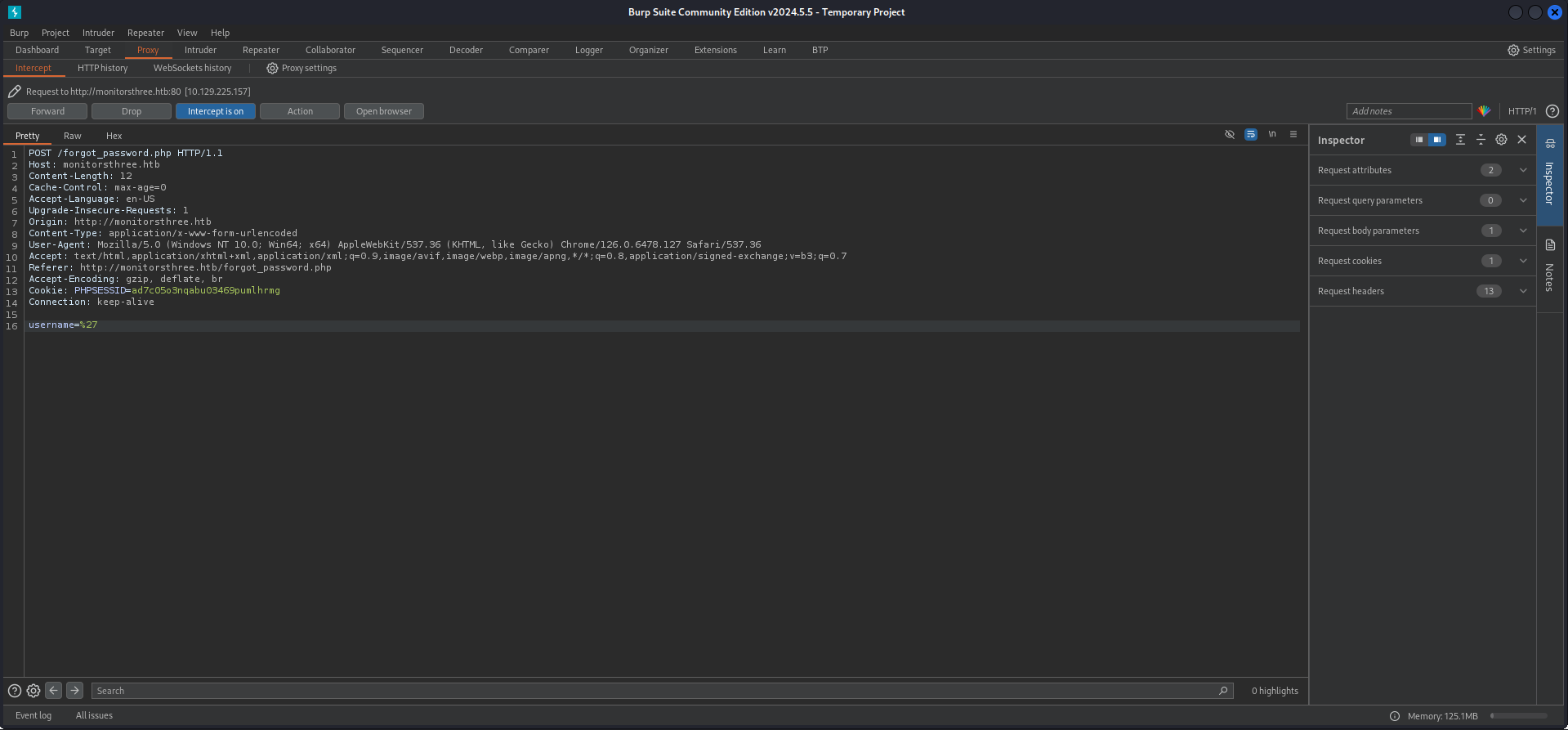Click the search settings gear icon
This screenshot has width=1568, height=730.
(x=34, y=691)
